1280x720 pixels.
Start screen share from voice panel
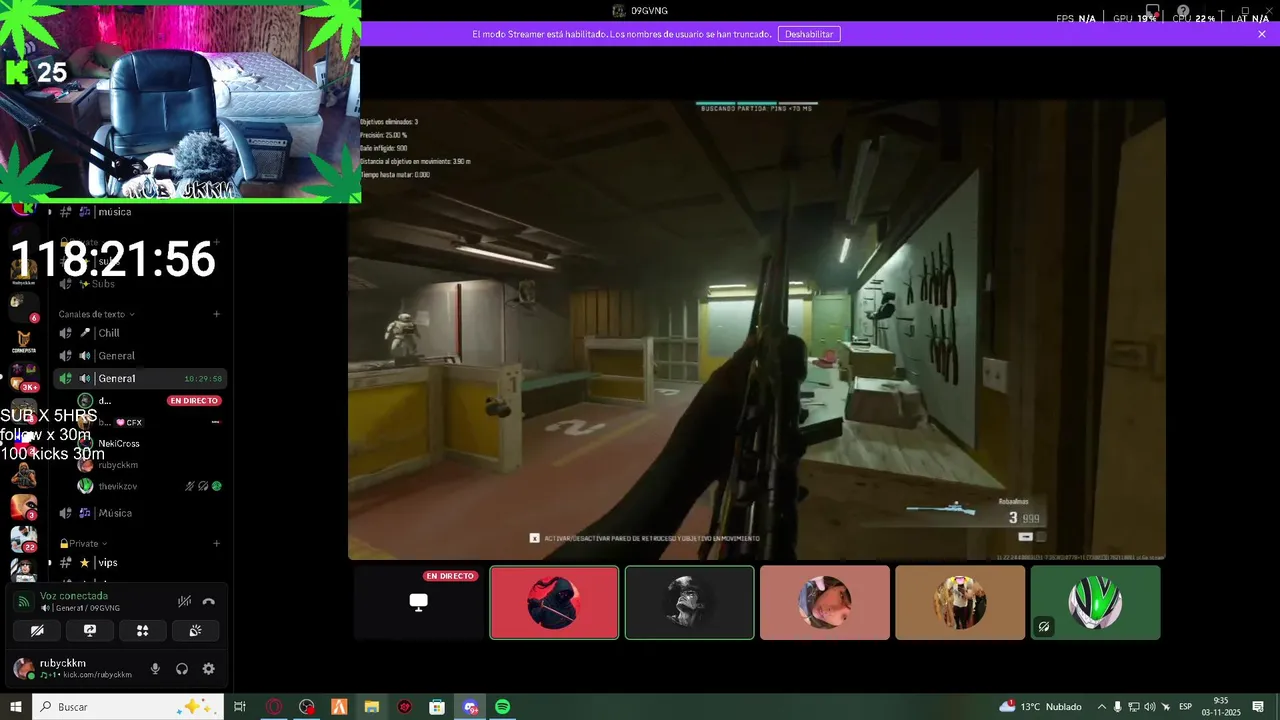(x=89, y=631)
